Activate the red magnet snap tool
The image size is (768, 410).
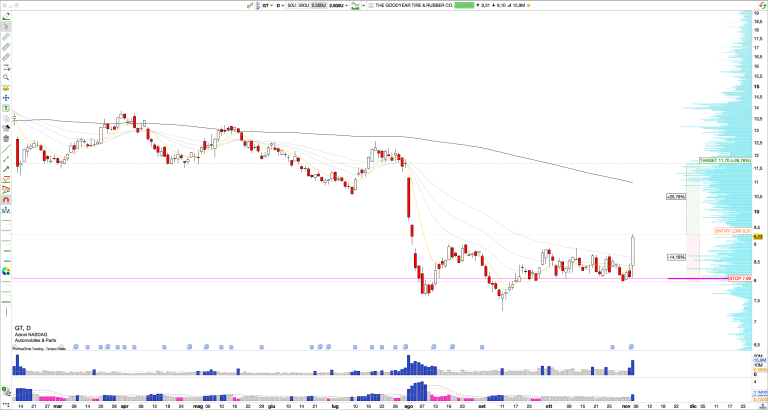point(6,212)
